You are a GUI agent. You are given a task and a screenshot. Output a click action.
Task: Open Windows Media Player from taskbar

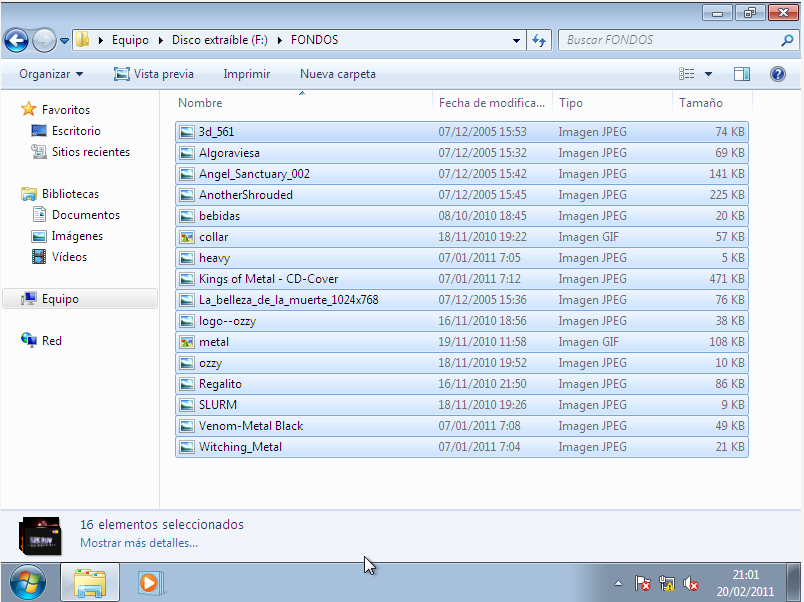coord(149,582)
